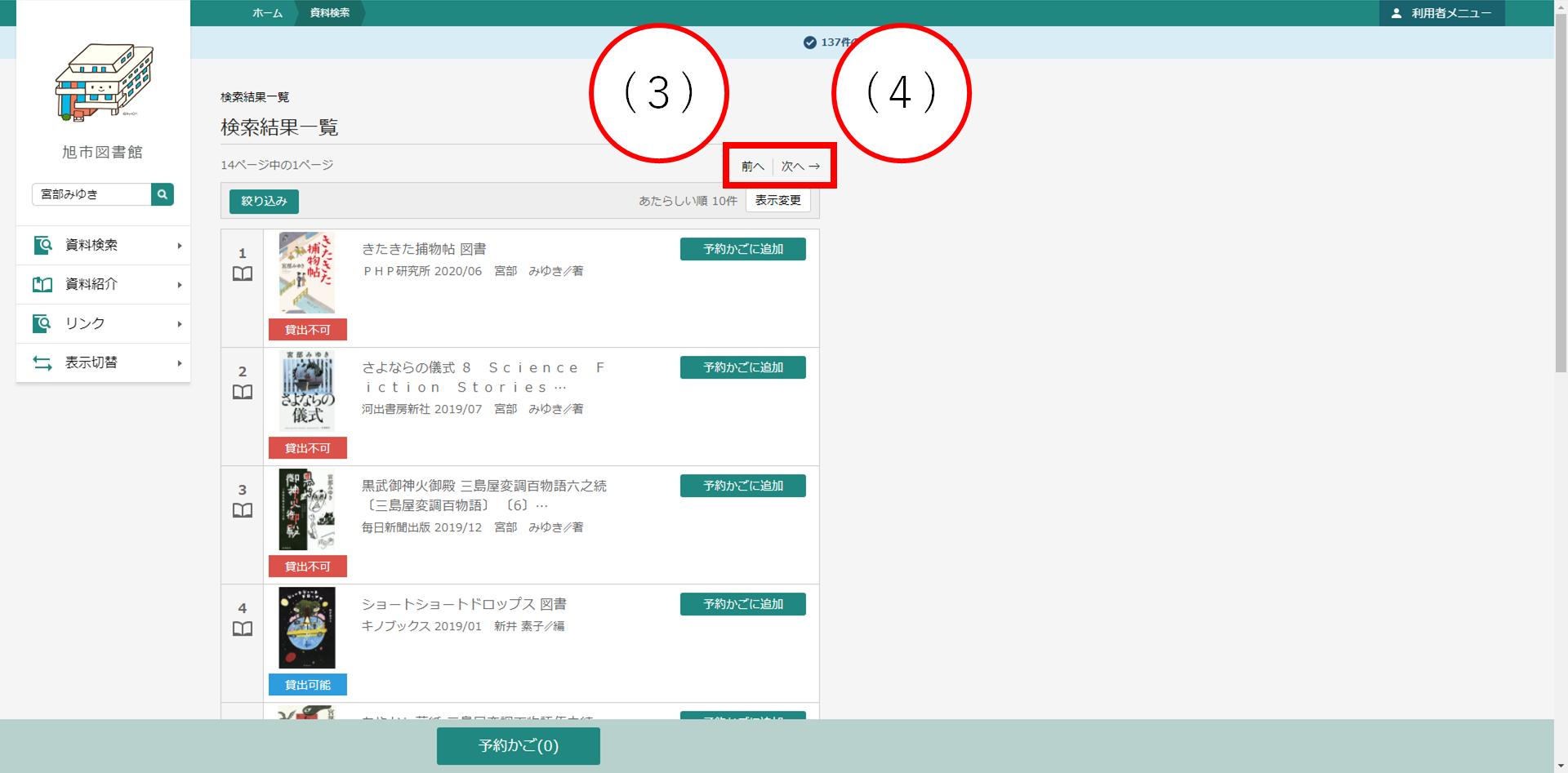Expand the 資料検索 menu arrow
Image resolution: width=1568 pixels, height=773 pixels.
(x=180, y=246)
